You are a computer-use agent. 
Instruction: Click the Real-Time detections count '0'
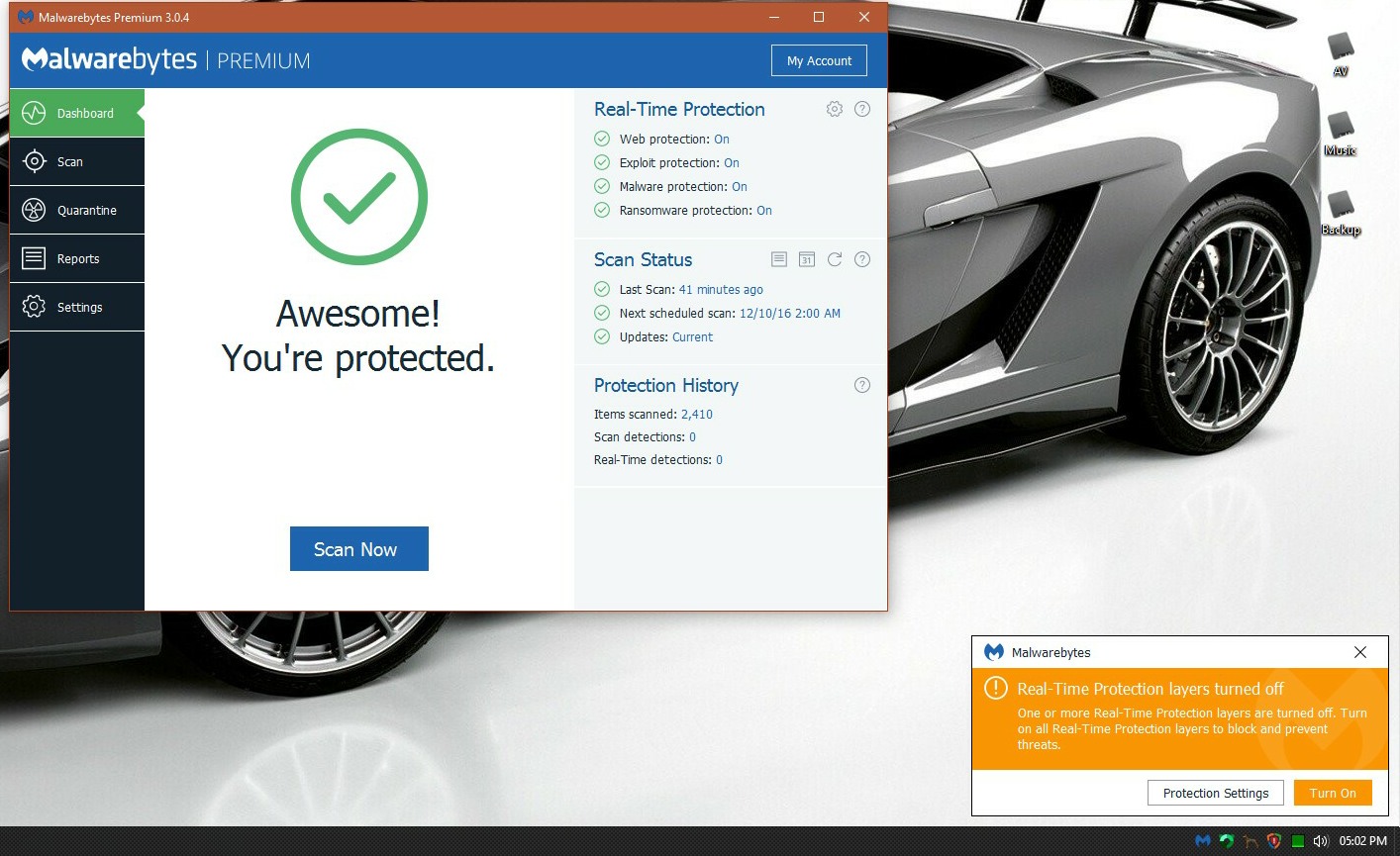(x=720, y=460)
